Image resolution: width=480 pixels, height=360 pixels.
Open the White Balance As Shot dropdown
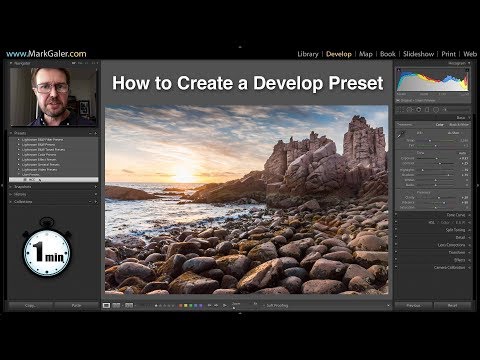(455, 133)
